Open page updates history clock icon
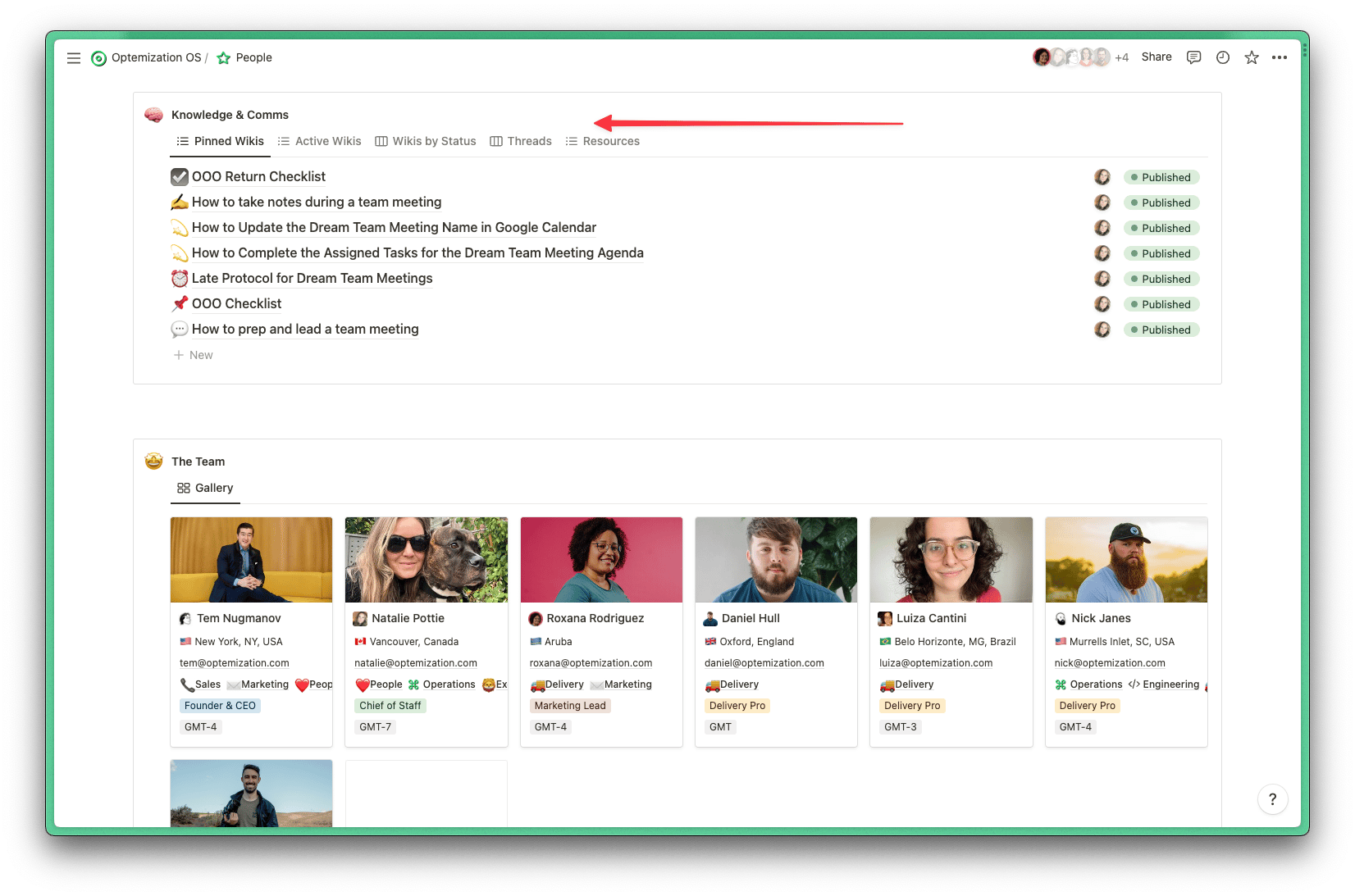This screenshot has height=896, width=1355. [1223, 57]
